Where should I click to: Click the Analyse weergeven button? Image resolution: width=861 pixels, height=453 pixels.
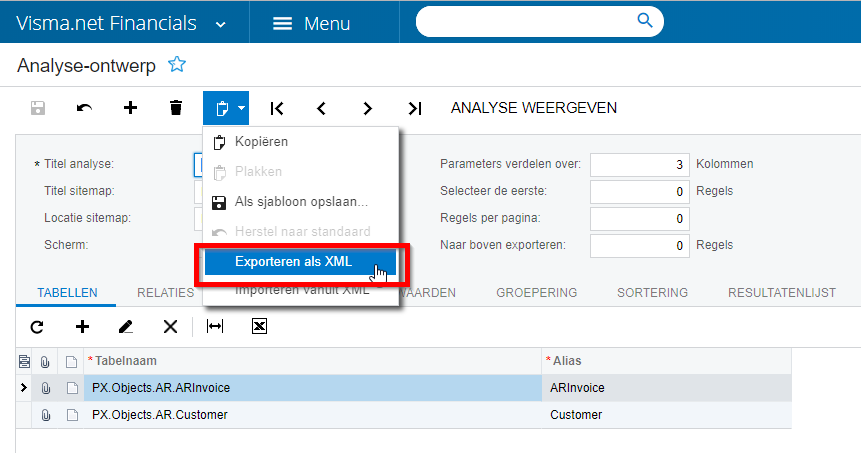click(x=534, y=108)
